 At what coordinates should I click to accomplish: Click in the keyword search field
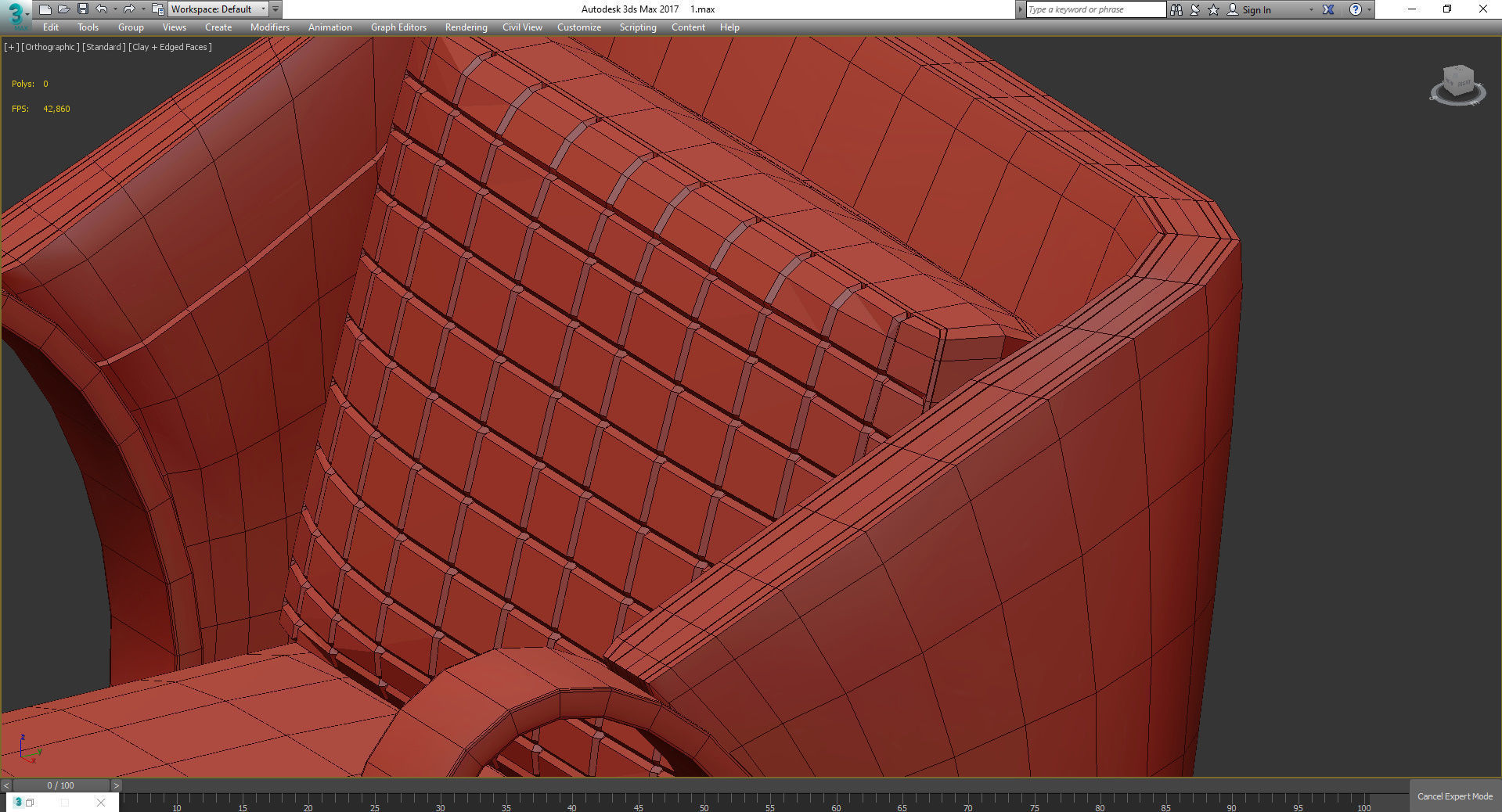click(1095, 9)
